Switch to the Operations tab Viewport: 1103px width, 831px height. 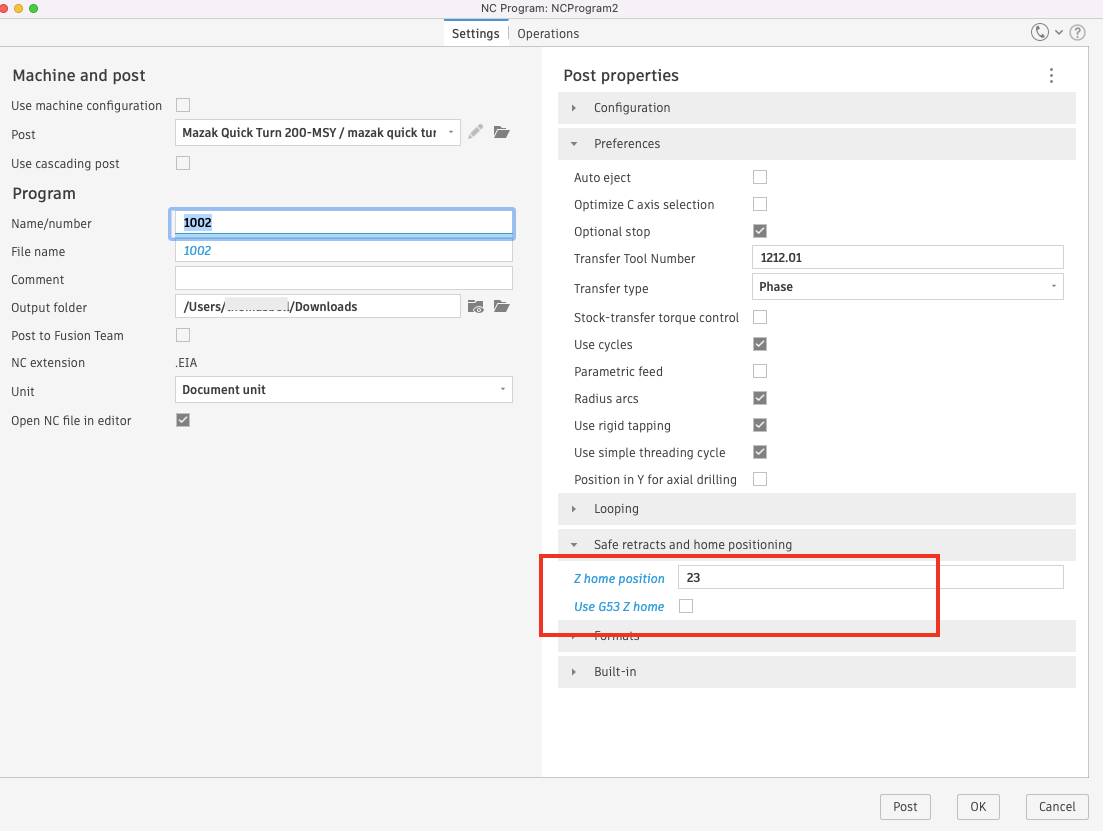click(548, 33)
